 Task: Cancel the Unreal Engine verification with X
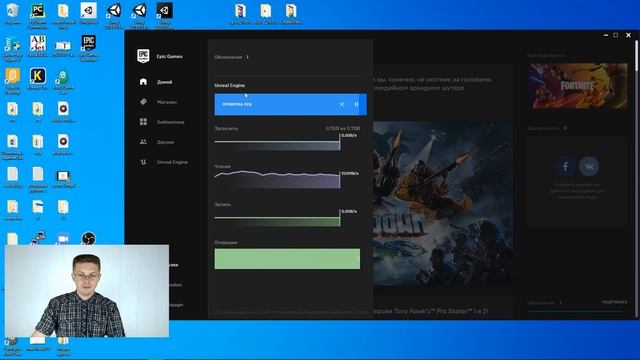click(342, 104)
